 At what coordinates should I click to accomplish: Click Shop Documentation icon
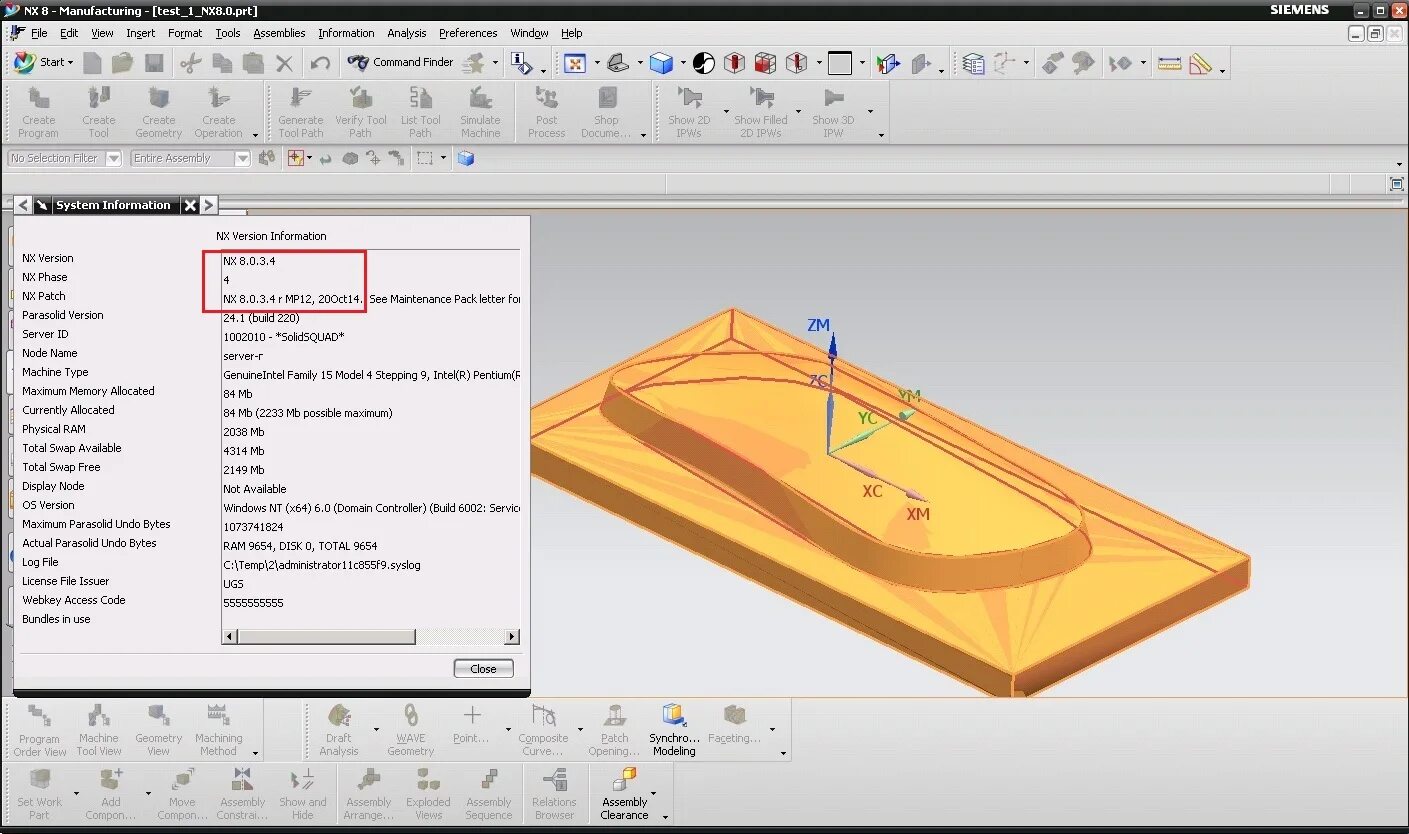[x=607, y=111]
